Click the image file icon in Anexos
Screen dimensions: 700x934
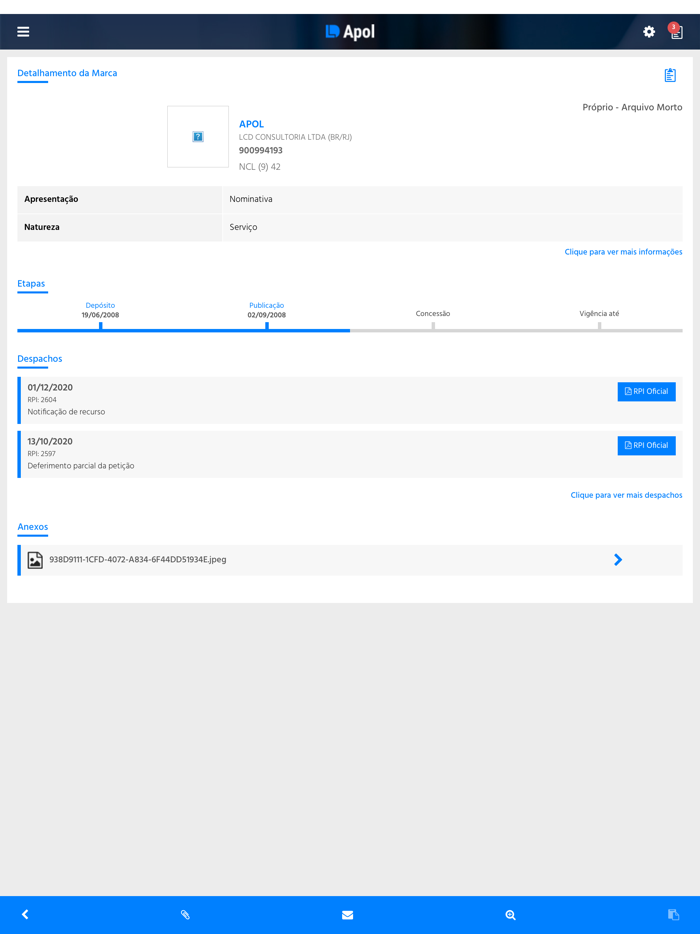[x=35, y=560]
